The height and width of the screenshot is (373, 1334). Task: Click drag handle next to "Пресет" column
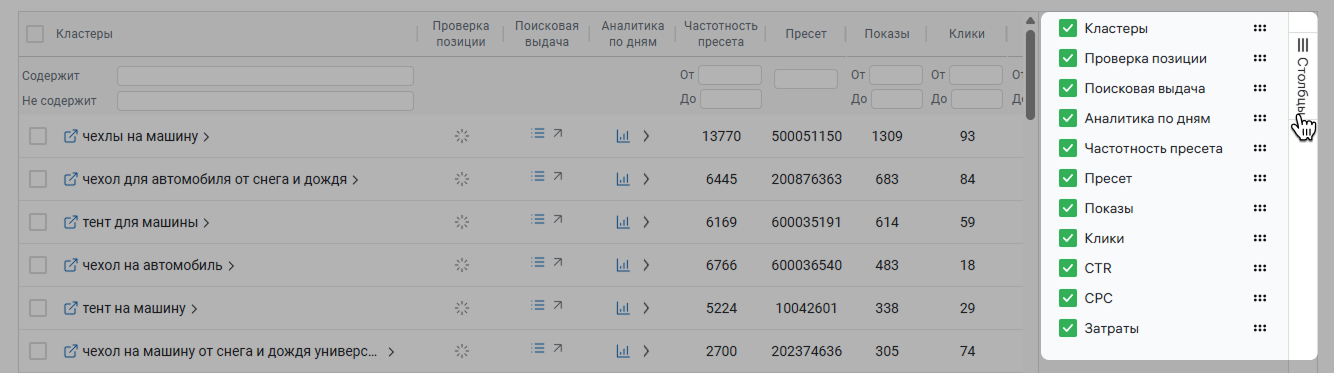point(1260,178)
